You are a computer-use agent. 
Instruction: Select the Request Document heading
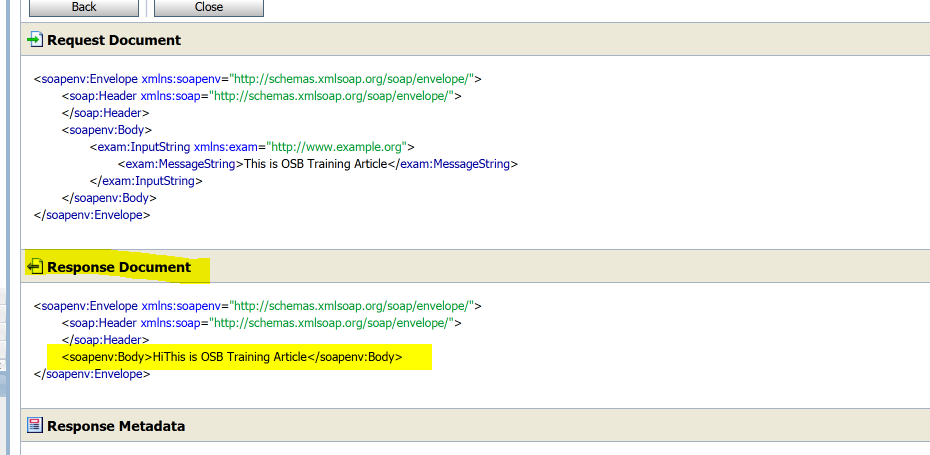[x=114, y=40]
